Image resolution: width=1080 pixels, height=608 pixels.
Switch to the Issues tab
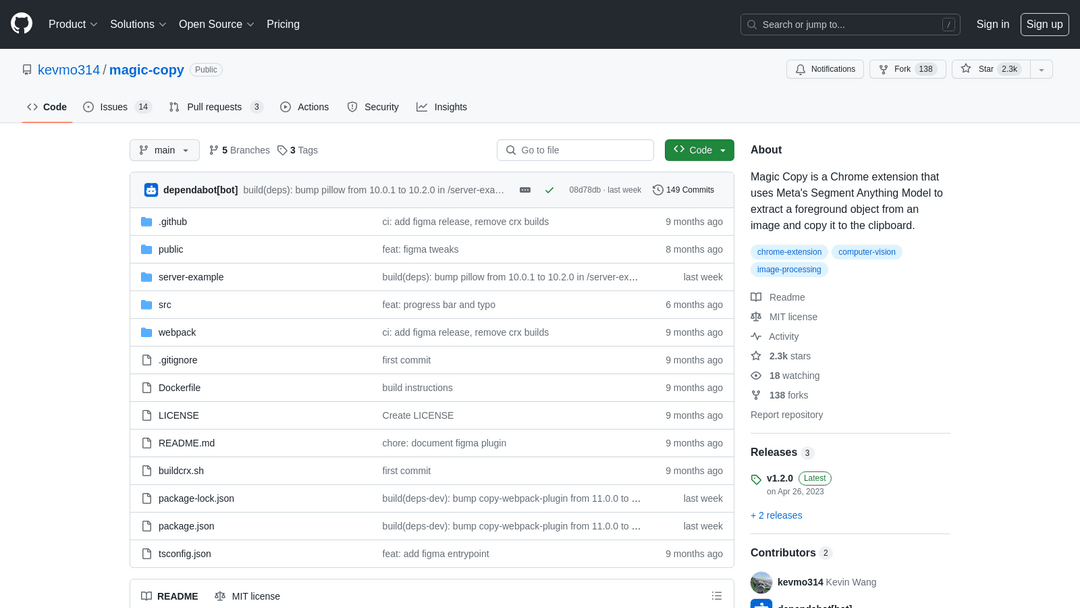[x=116, y=107]
